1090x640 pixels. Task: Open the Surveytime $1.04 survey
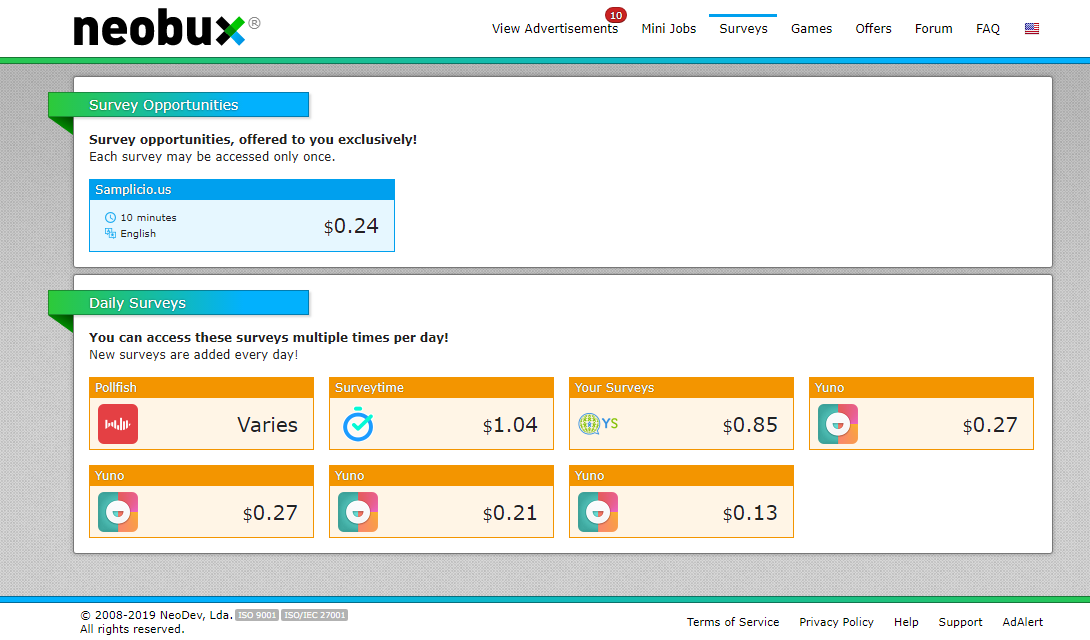(x=441, y=413)
